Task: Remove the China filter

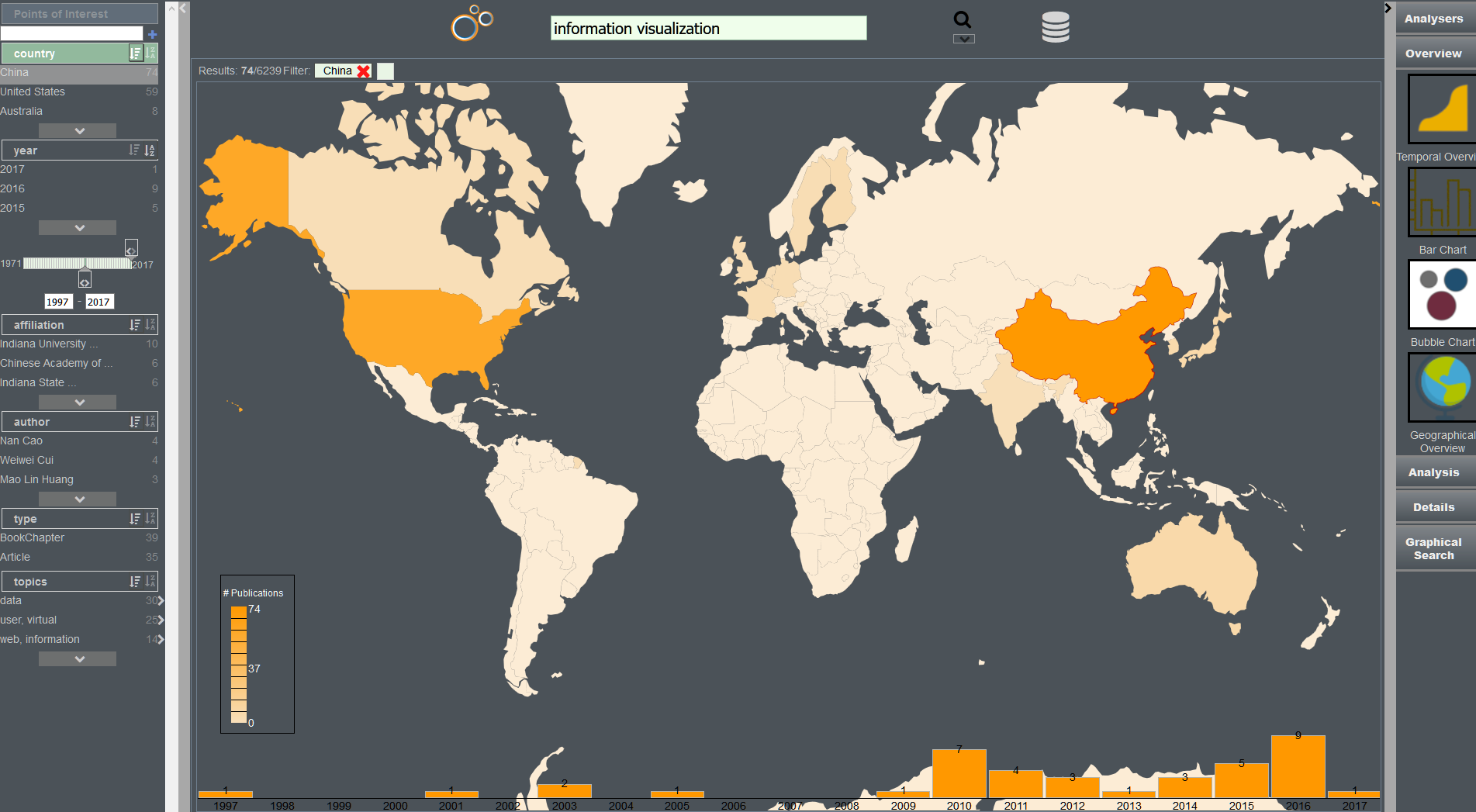Action: point(365,71)
